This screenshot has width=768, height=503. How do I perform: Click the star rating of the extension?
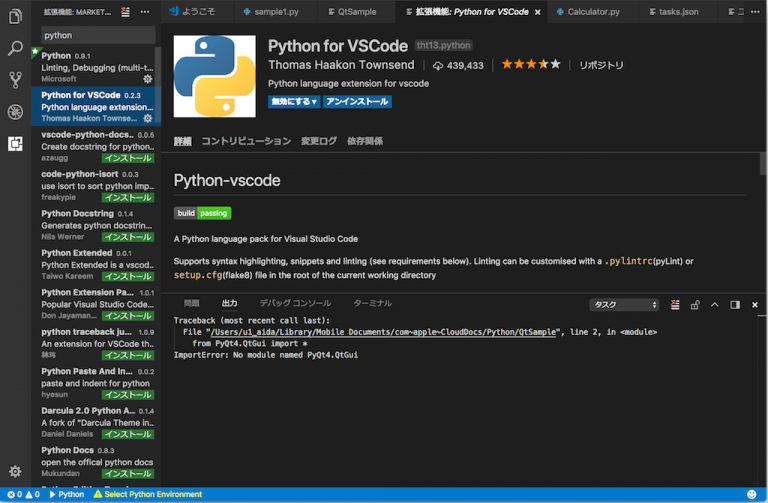(531, 64)
